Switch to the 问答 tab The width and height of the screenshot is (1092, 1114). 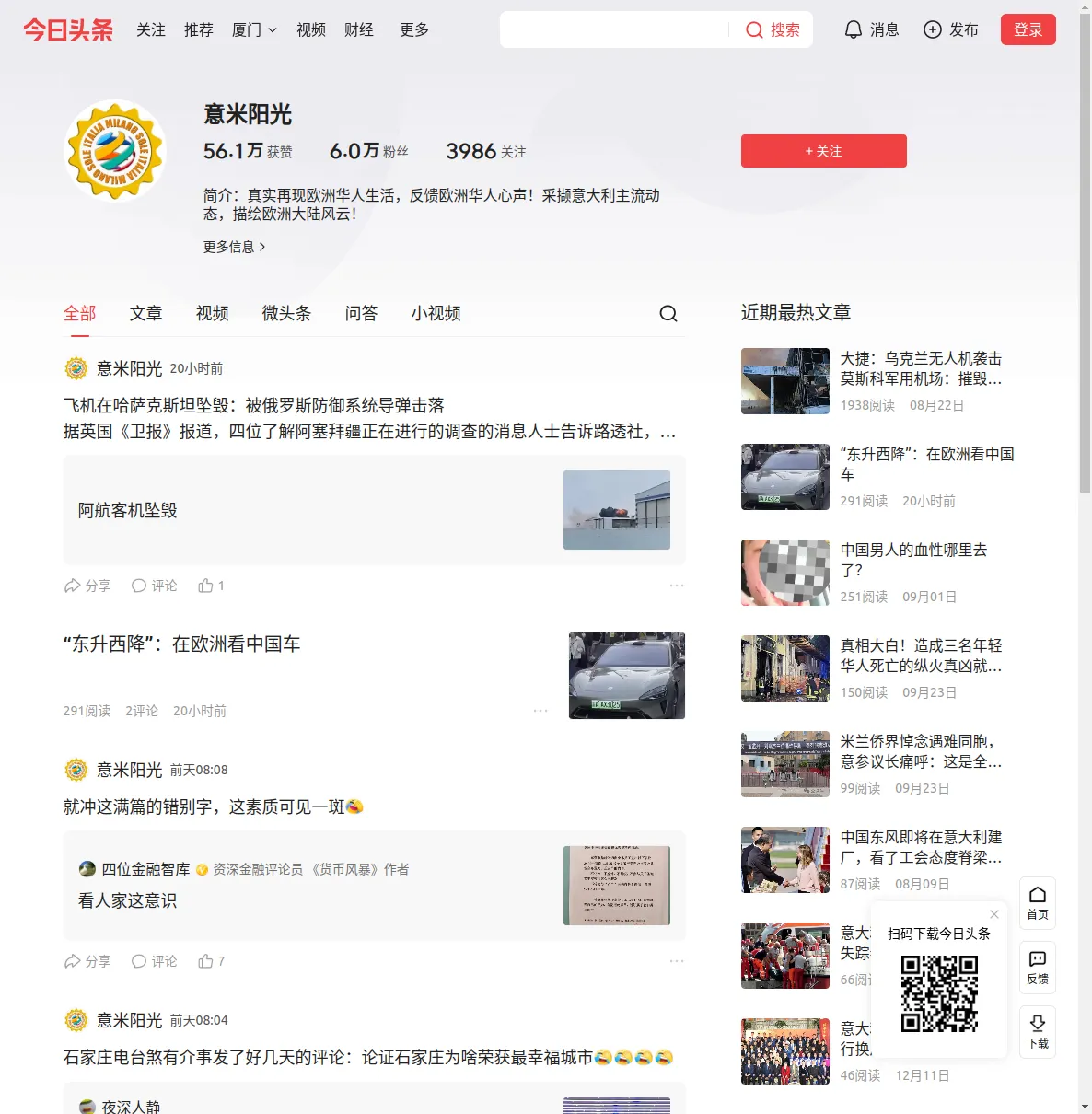coord(362,313)
